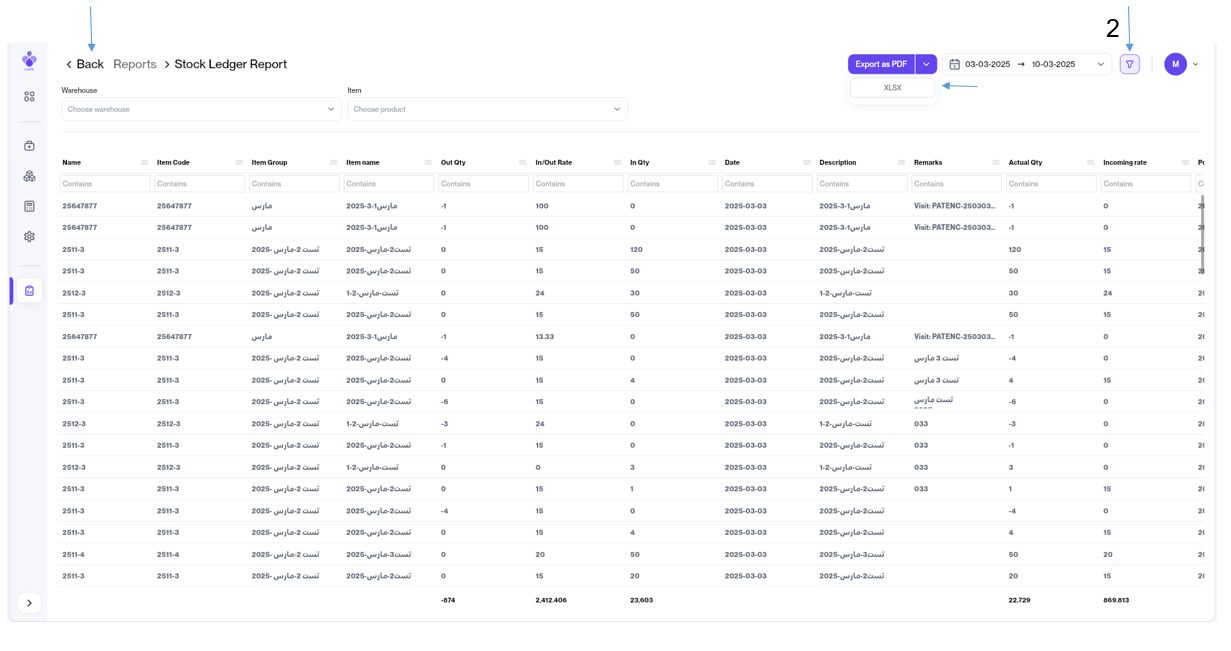This screenshot has height=651, width=1231.
Task: Open the dashboard grid icon in sidebar
Action: [29, 97]
